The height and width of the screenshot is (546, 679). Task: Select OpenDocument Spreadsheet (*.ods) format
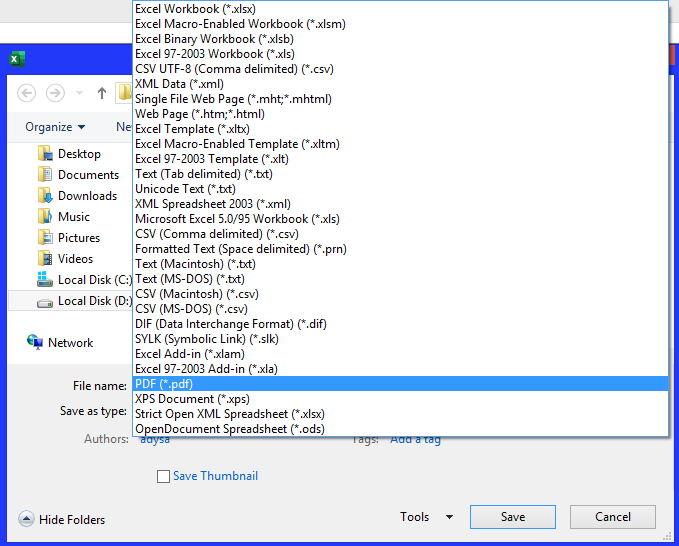[x=229, y=429]
